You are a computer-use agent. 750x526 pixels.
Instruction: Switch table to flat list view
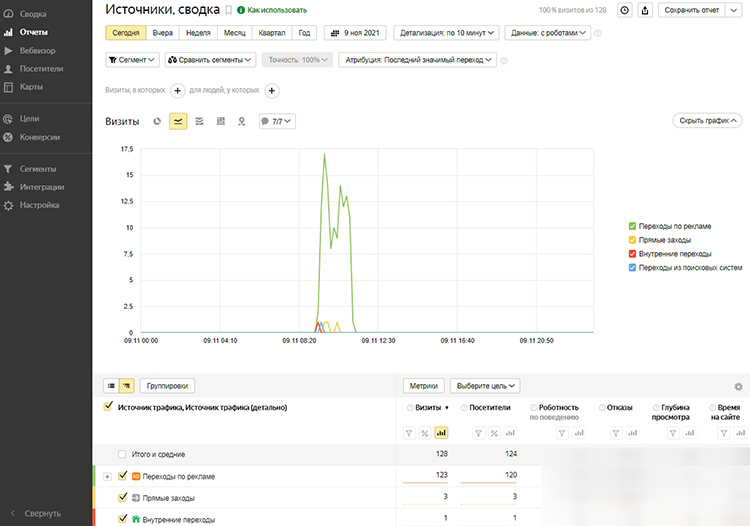tap(112, 385)
